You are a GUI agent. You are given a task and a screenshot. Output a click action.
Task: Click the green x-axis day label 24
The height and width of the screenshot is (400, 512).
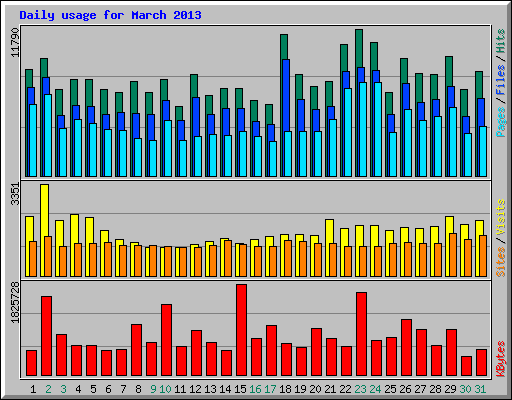[x=375, y=389]
